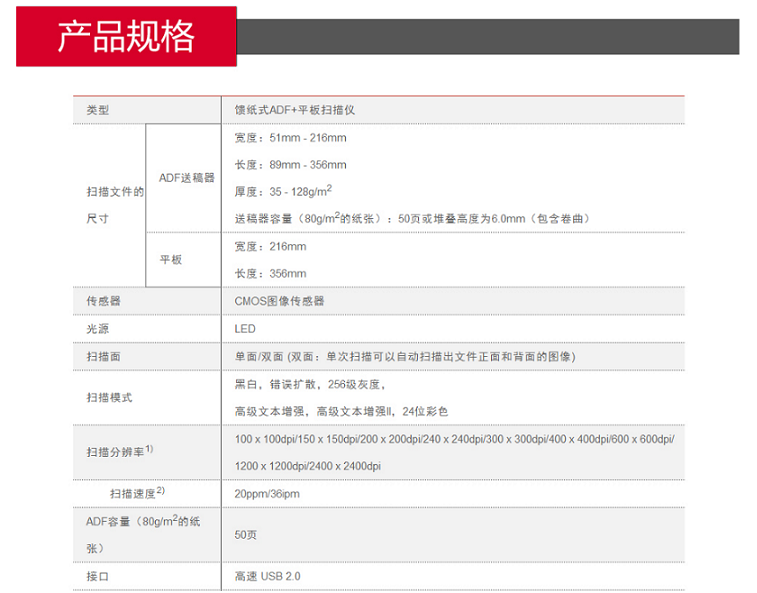This screenshot has width=757, height=593.
Task: Click the 50页 ADF capacity value
Action: pos(246,535)
